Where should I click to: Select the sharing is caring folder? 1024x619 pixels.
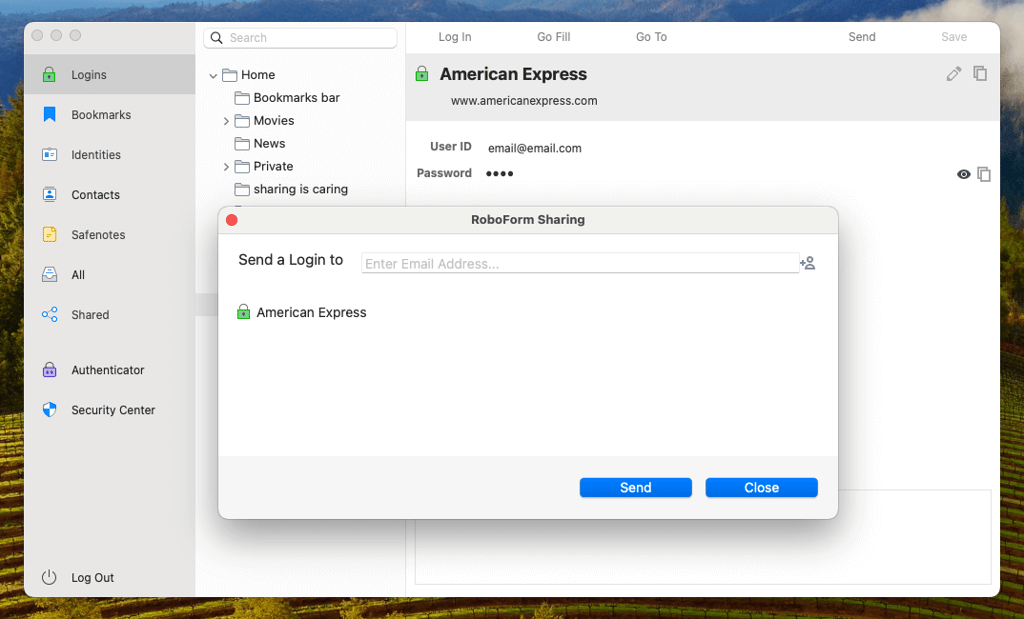point(291,189)
